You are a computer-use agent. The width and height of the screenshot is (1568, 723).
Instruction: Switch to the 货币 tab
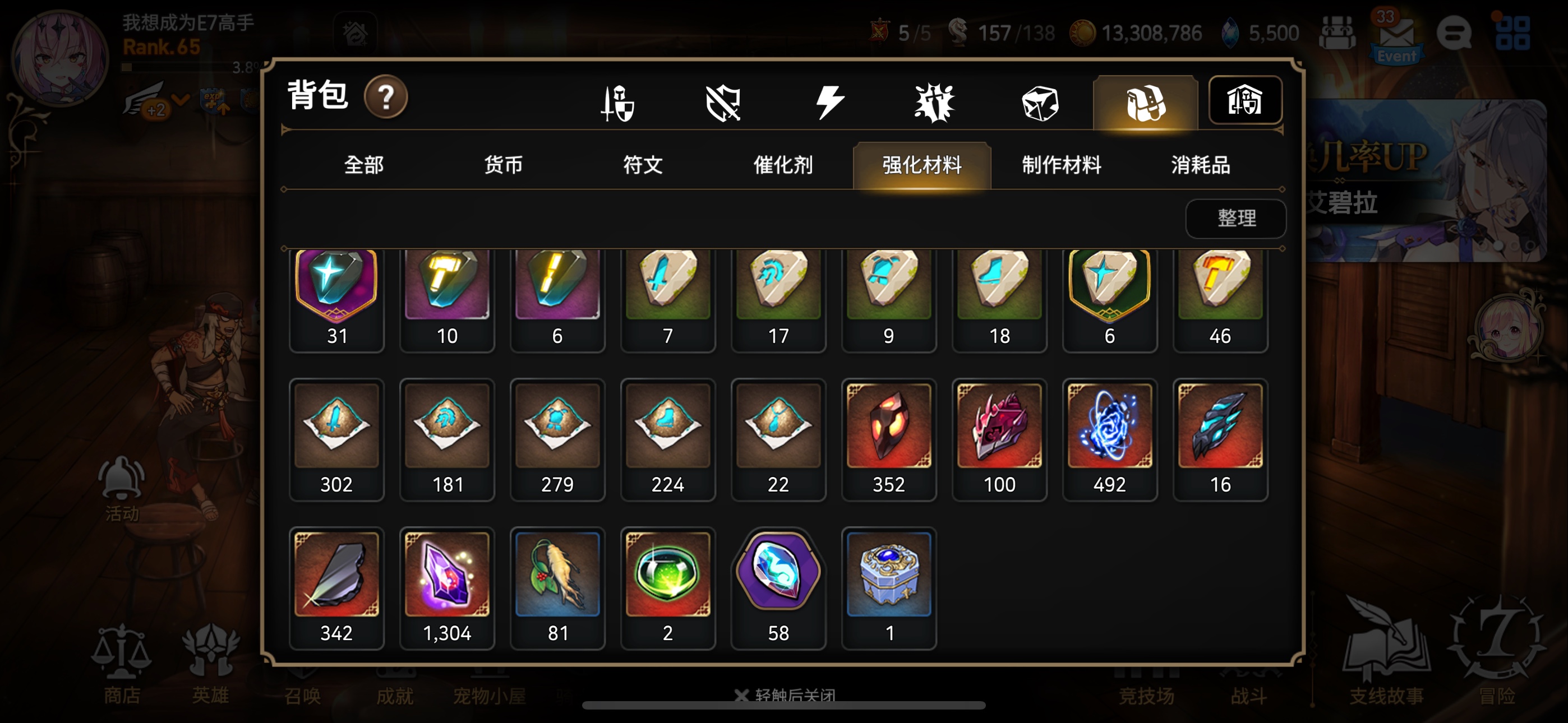(x=503, y=165)
